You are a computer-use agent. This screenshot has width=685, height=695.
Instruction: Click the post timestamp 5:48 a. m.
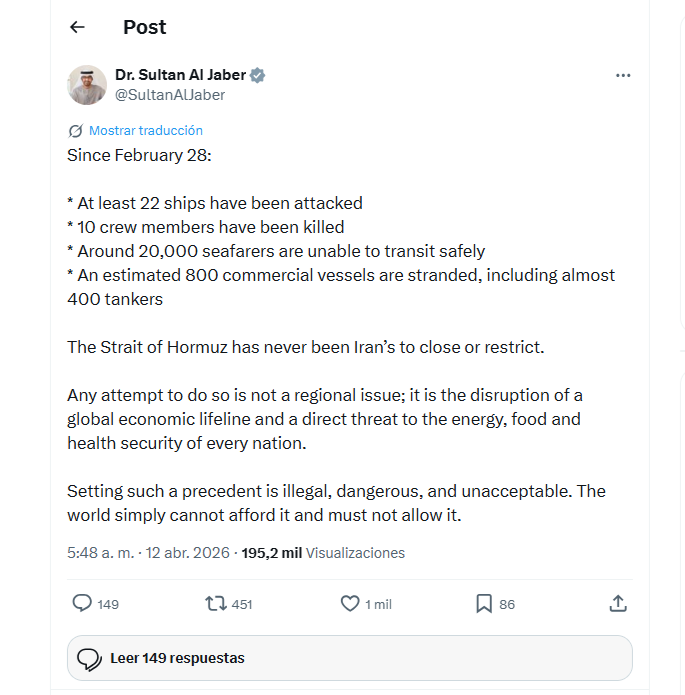[x=101, y=552]
